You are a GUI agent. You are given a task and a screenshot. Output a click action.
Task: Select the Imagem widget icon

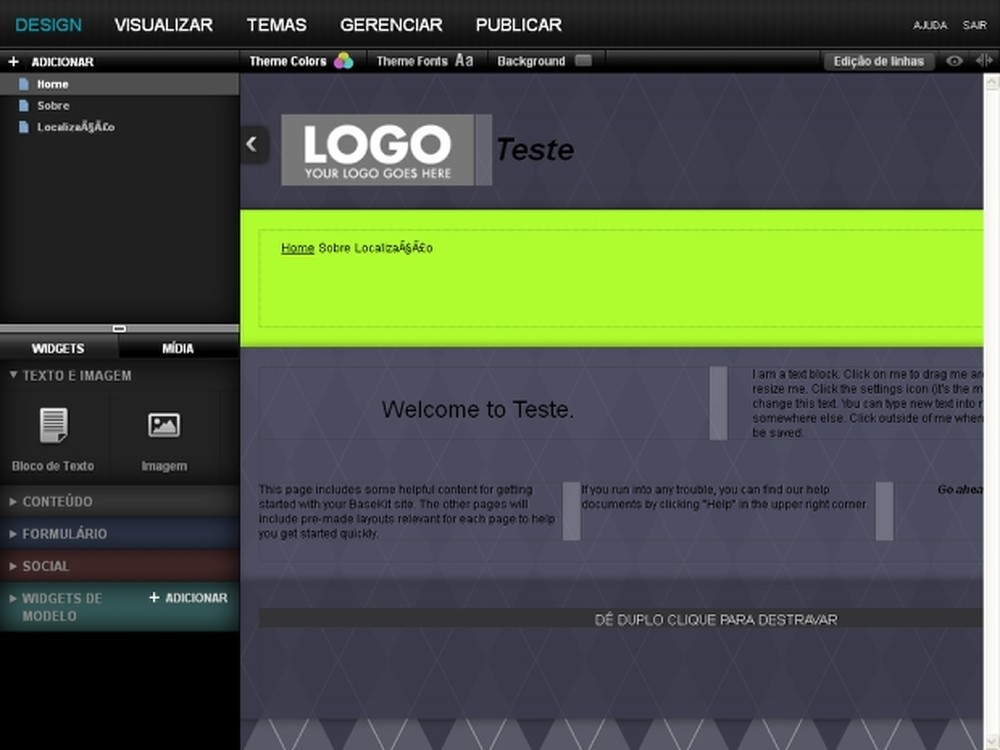(x=164, y=425)
